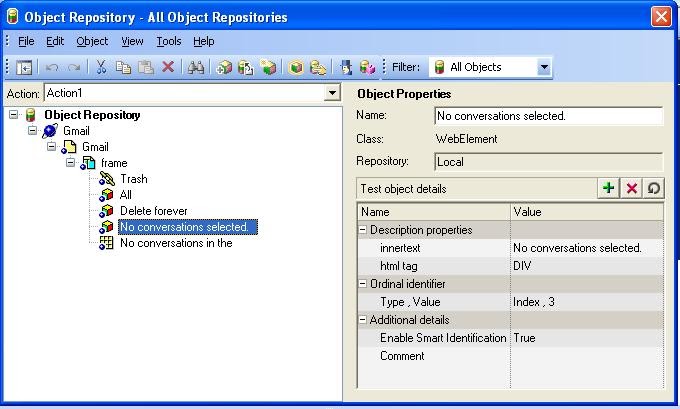The image size is (680, 409).
Task: Collapse the Gmail page node
Action: tap(52, 147)
